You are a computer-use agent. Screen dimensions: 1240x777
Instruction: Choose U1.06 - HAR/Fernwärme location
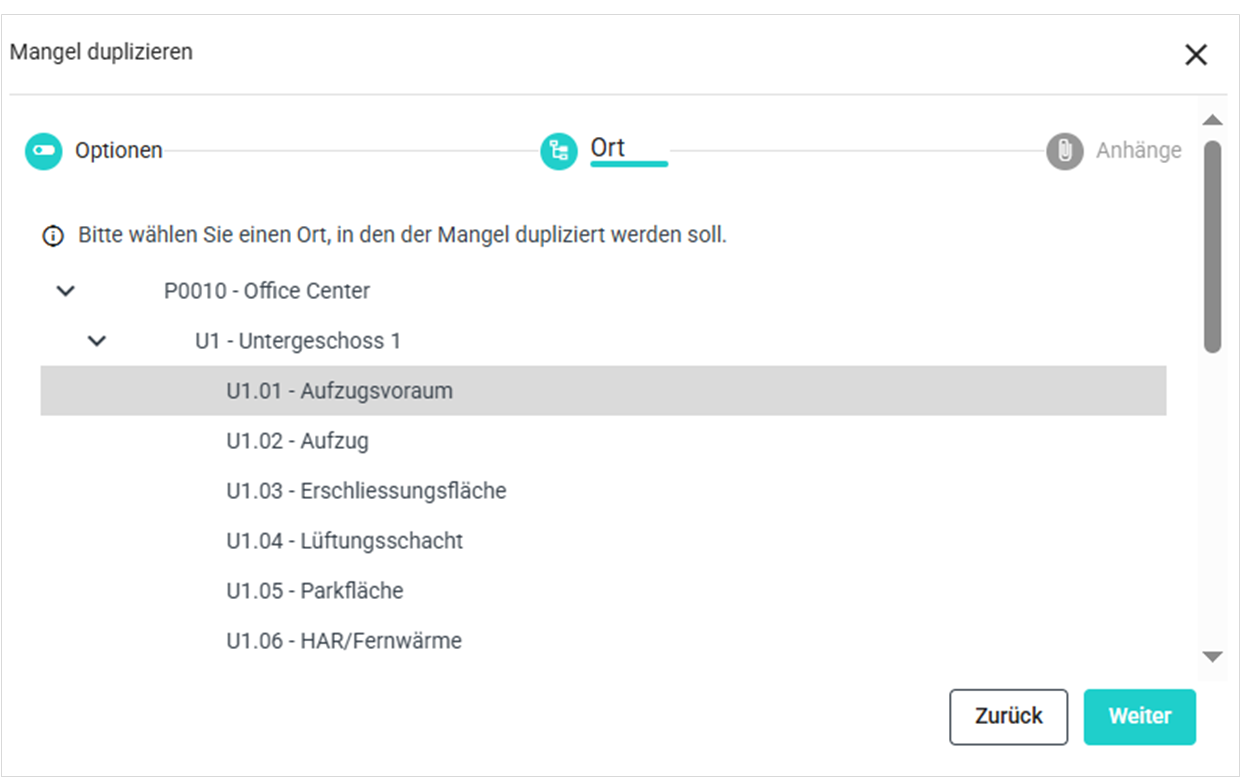(344, 641)
